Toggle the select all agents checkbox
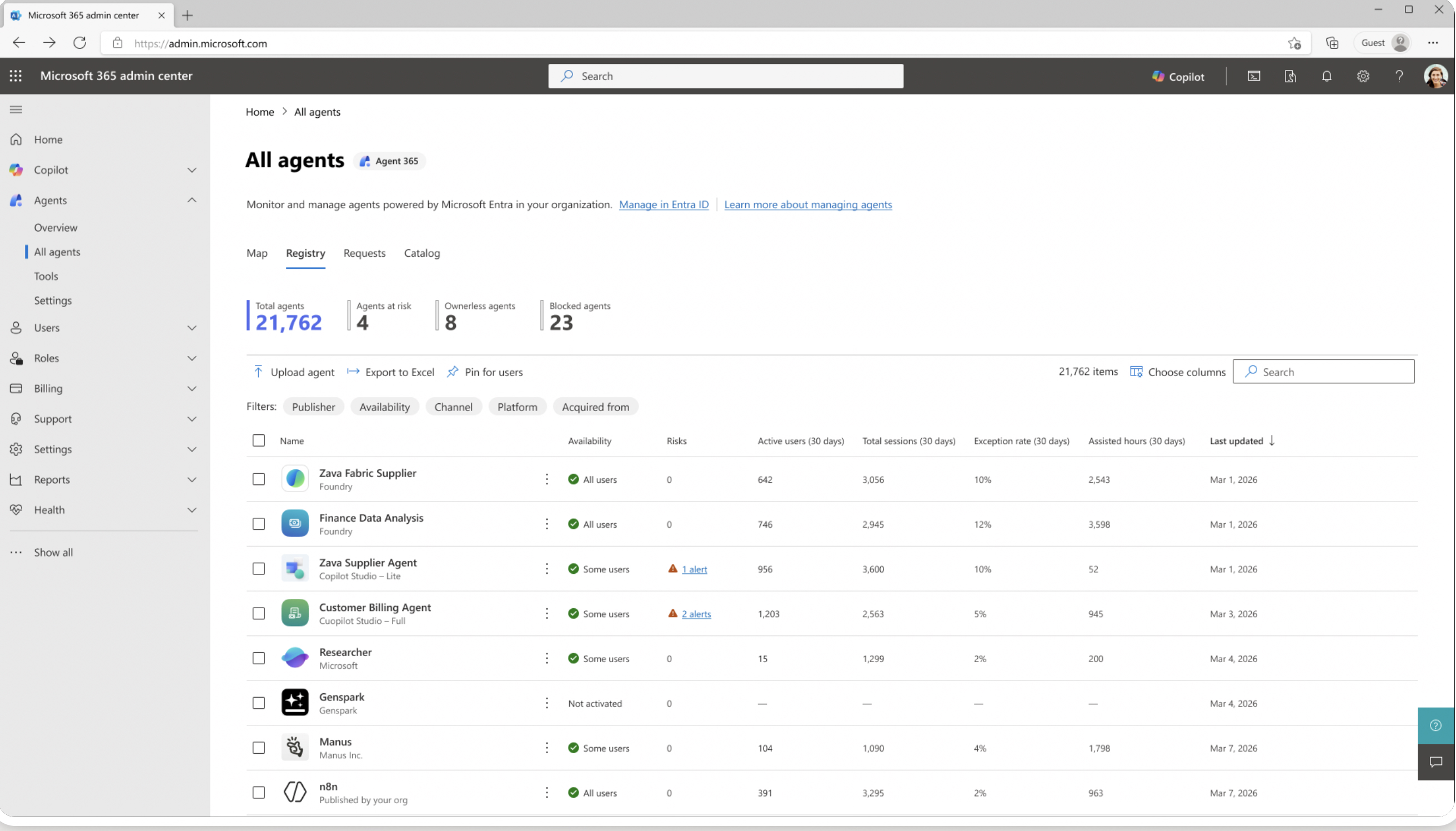This screenshot has height=831, width=1456. point(258,440)
